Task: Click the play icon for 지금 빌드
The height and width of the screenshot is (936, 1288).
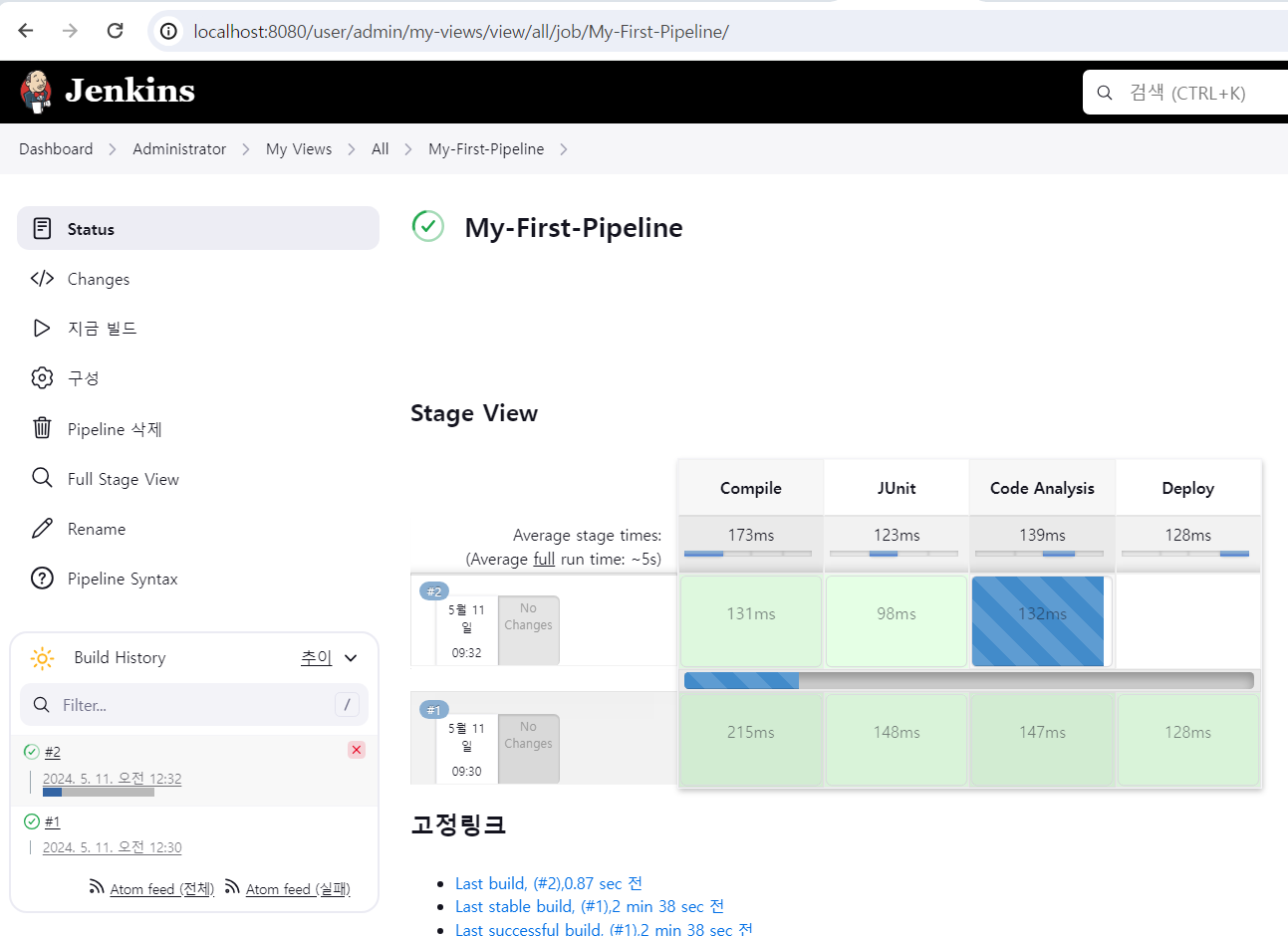Action: [x=42, y=328]
